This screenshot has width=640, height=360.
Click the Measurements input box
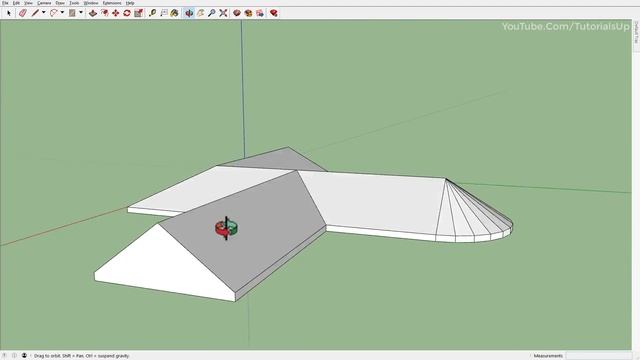[598, 356]
